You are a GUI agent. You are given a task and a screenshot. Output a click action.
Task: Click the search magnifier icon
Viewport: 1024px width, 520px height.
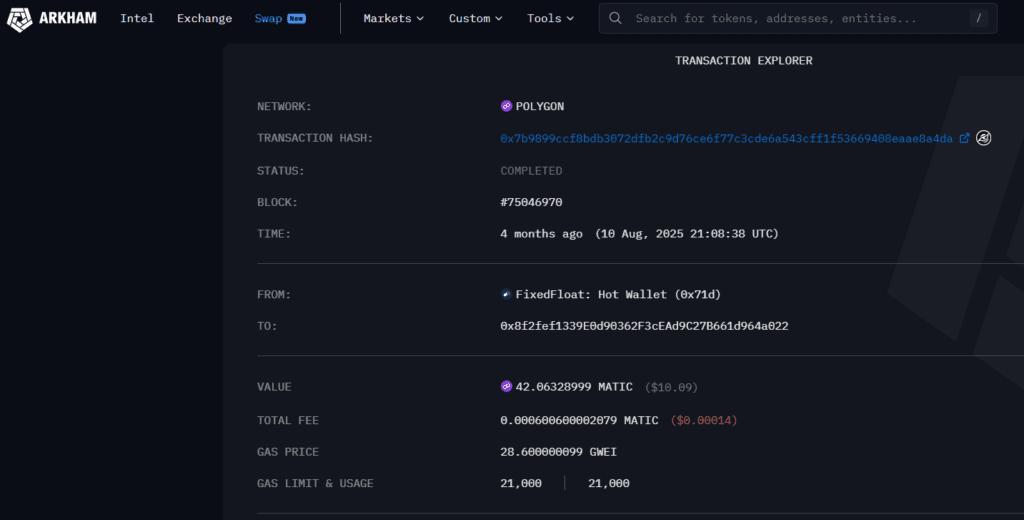point(615,18)
